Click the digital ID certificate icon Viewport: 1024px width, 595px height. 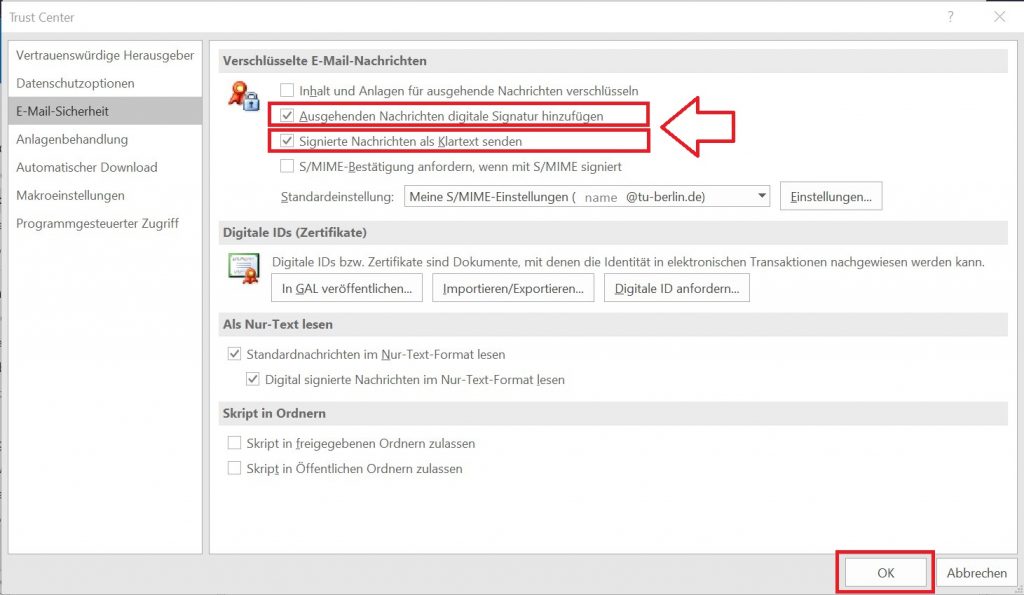click(x=244, y=268)
